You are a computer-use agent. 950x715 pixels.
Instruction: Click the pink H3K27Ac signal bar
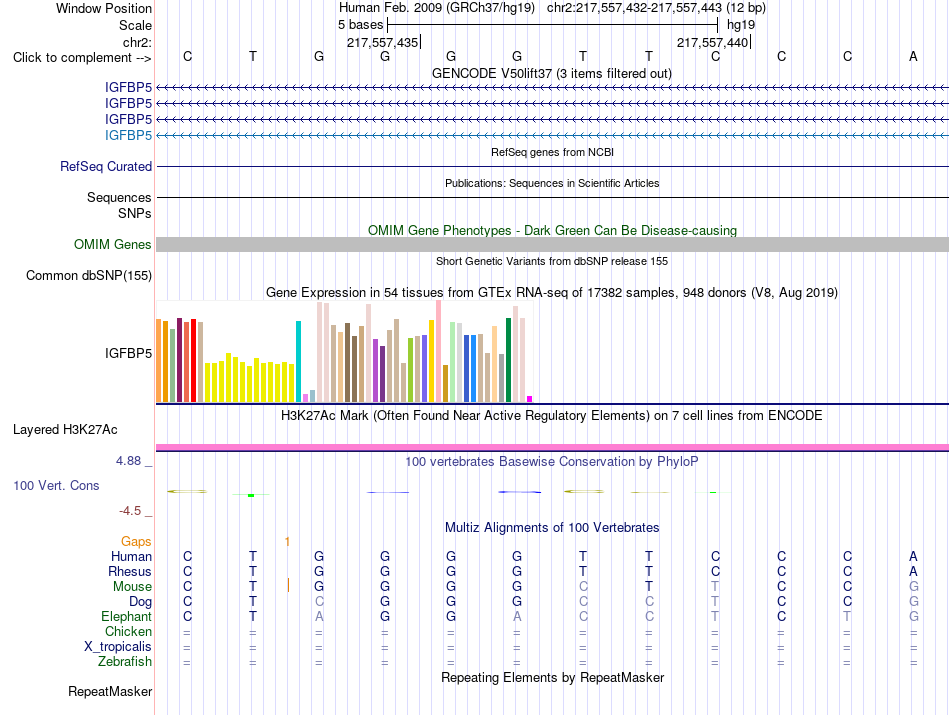coord(552,447)
